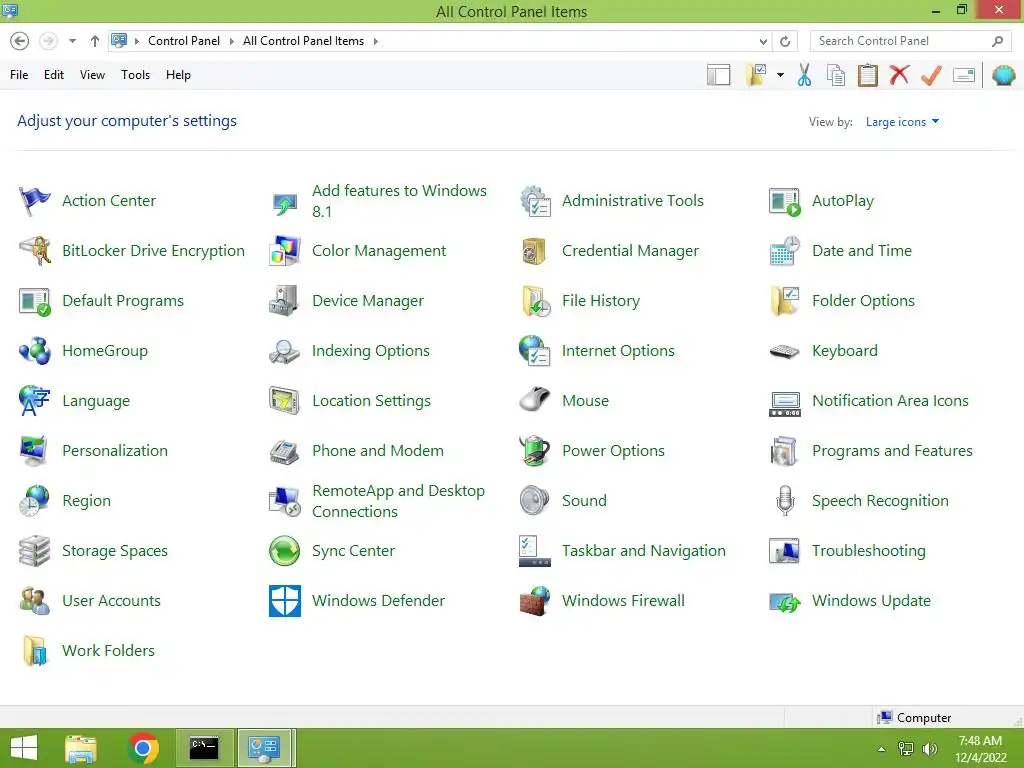Open BitLocker Drive Encryption icon
This screenshot has width=1024, height=768.
pyautogui.click(x=35, y=251)
